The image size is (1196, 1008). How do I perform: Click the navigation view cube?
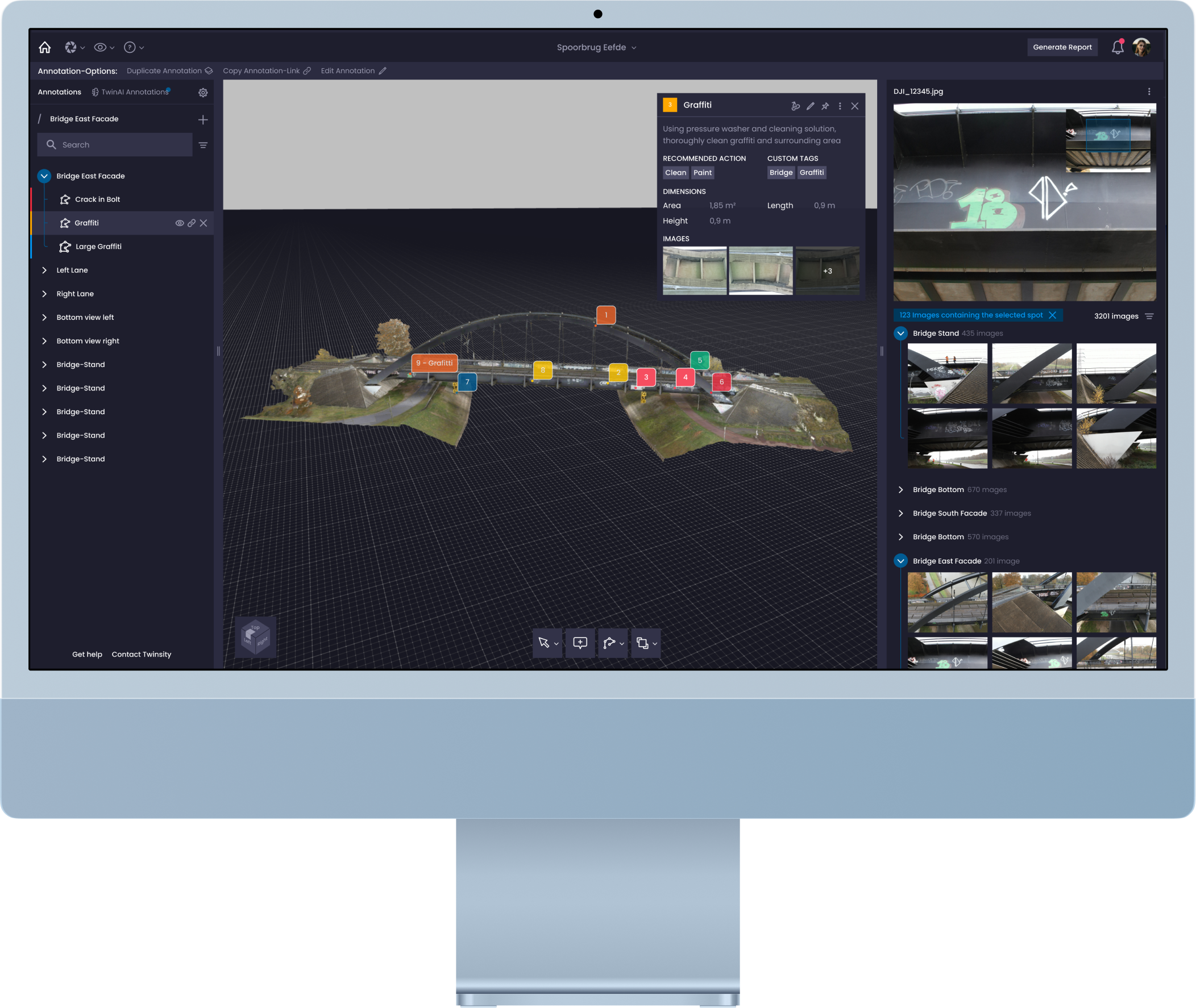click(x=256, y=635)
